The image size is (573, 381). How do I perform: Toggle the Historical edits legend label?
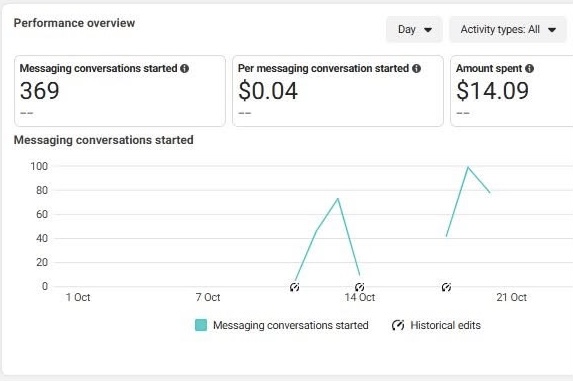tap(445, 325)
